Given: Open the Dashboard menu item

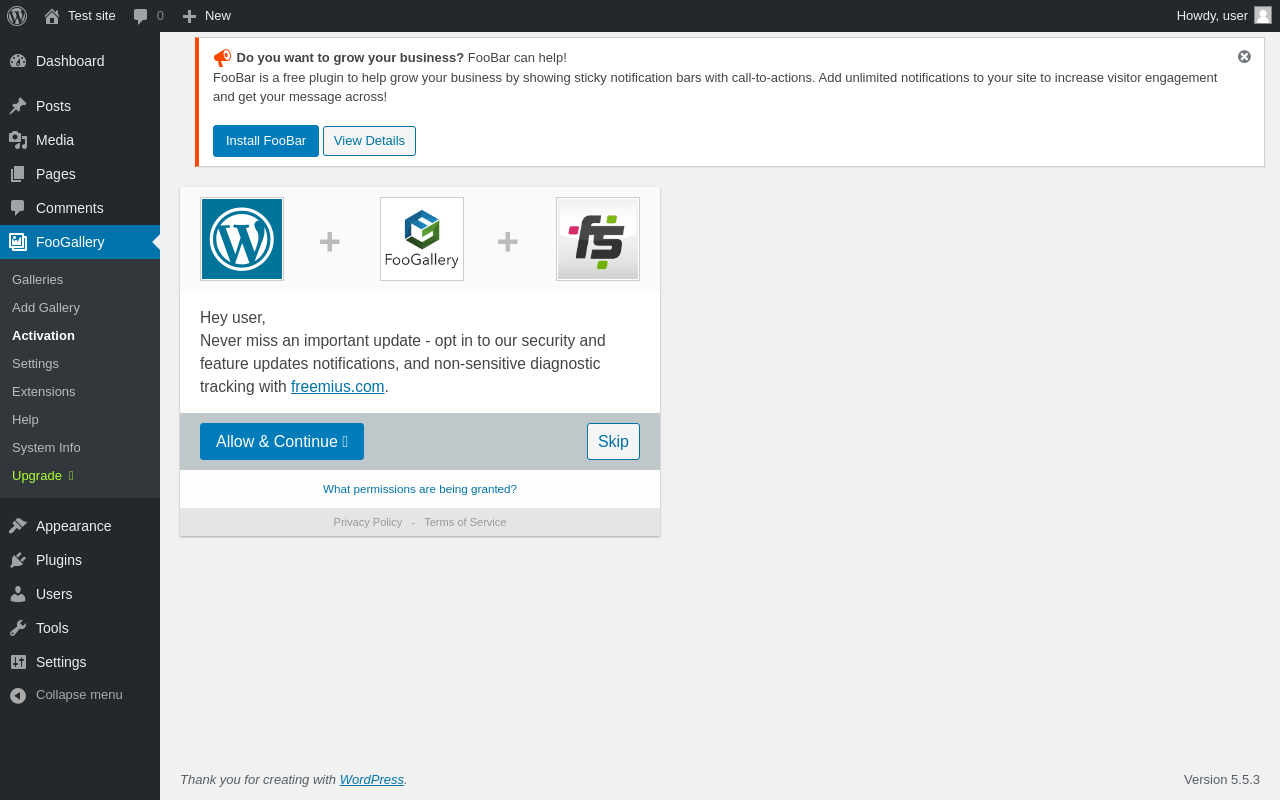Looking at the screenshot, I should (80, 61).
